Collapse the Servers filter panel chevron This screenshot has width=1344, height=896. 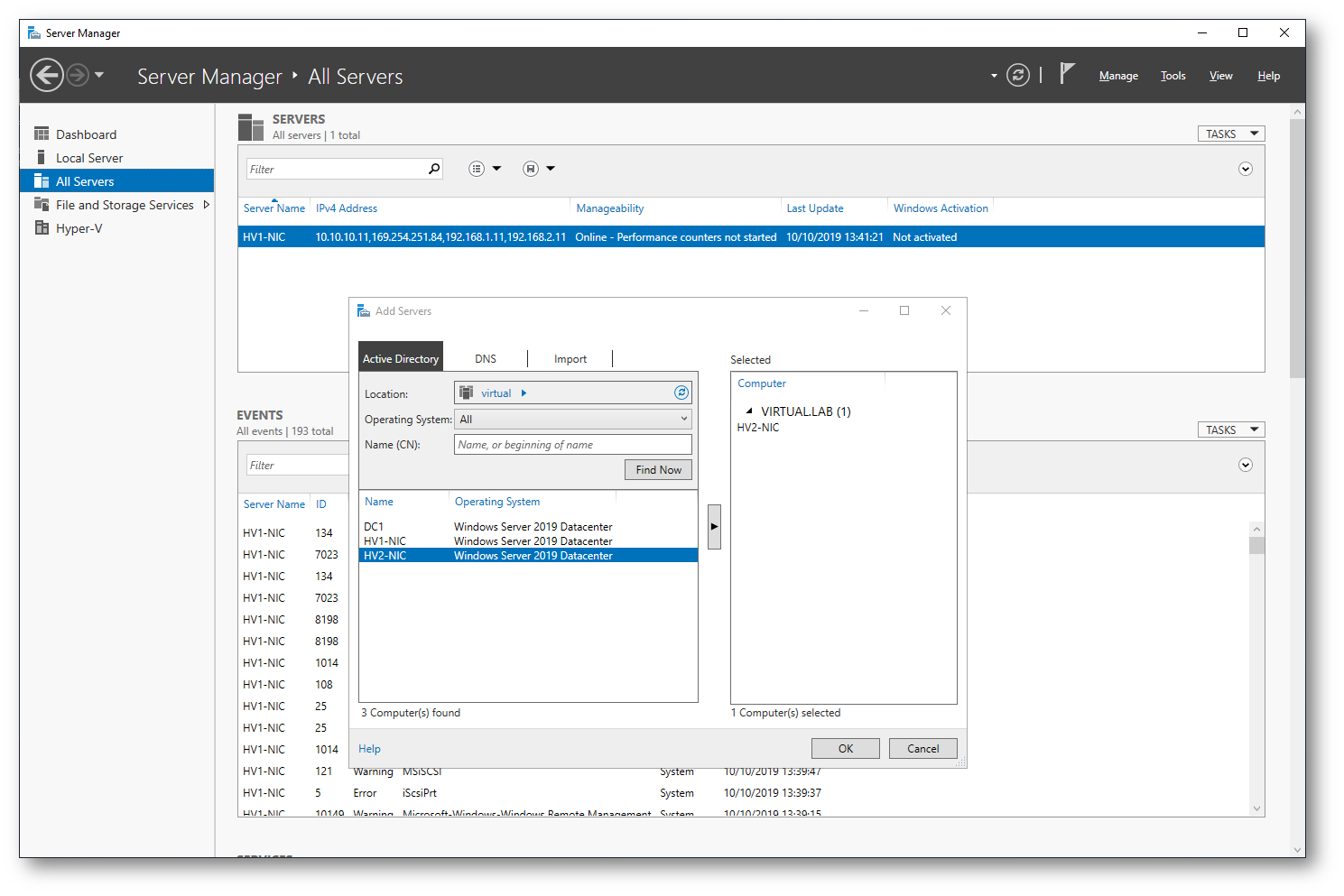pos(1246,169)
